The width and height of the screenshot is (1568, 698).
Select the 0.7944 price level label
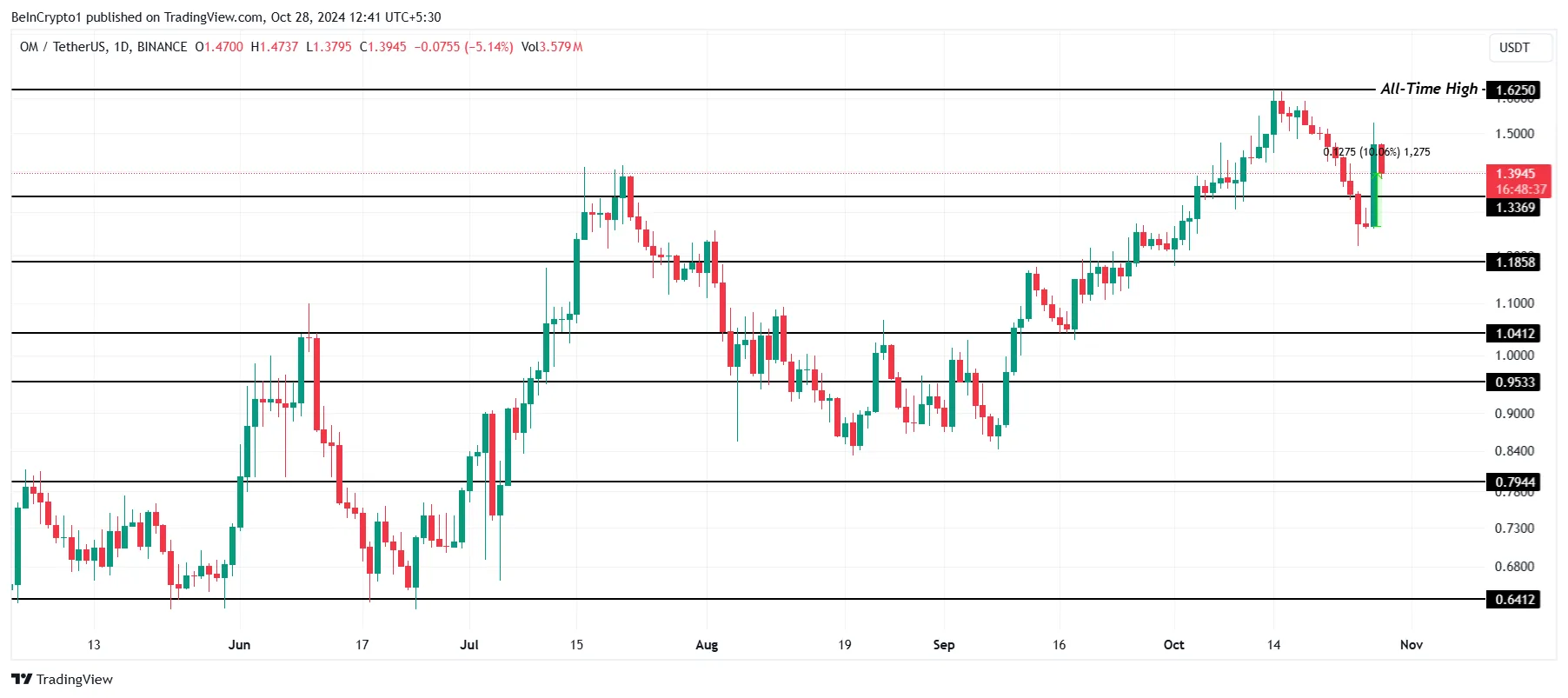1514,482
